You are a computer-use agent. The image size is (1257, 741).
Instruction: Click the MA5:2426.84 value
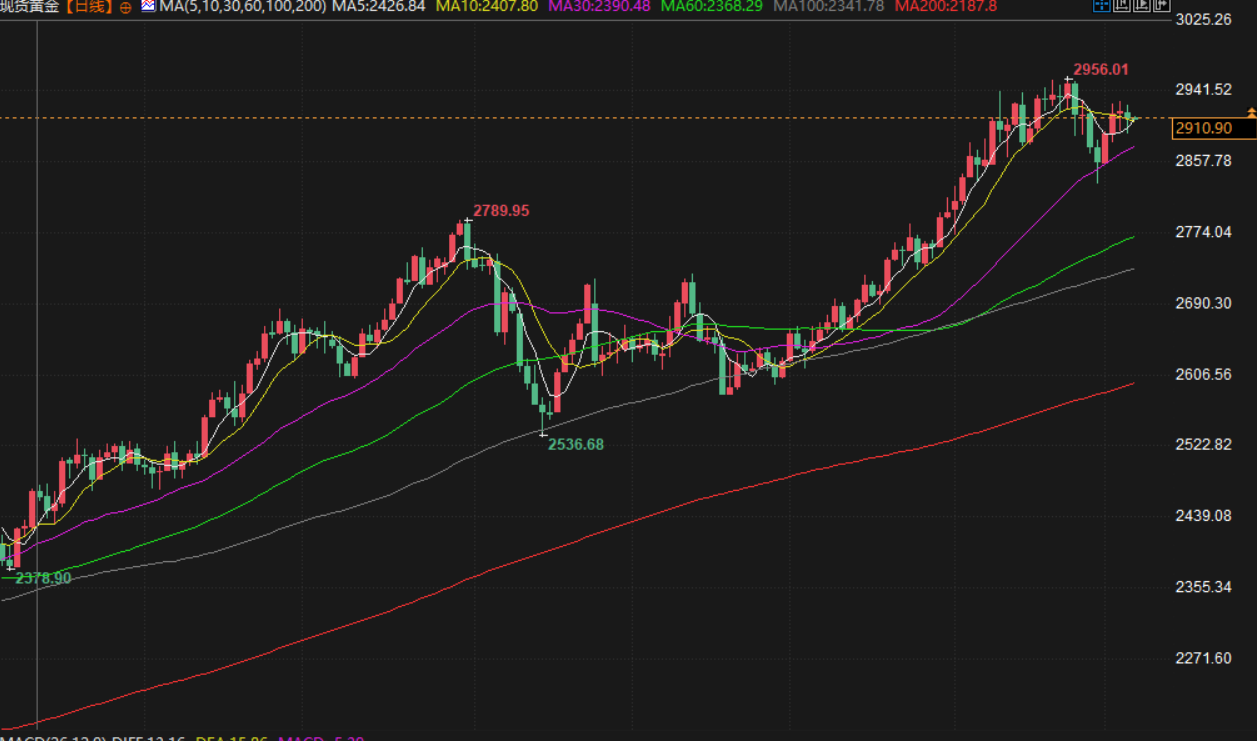[379, 6]
